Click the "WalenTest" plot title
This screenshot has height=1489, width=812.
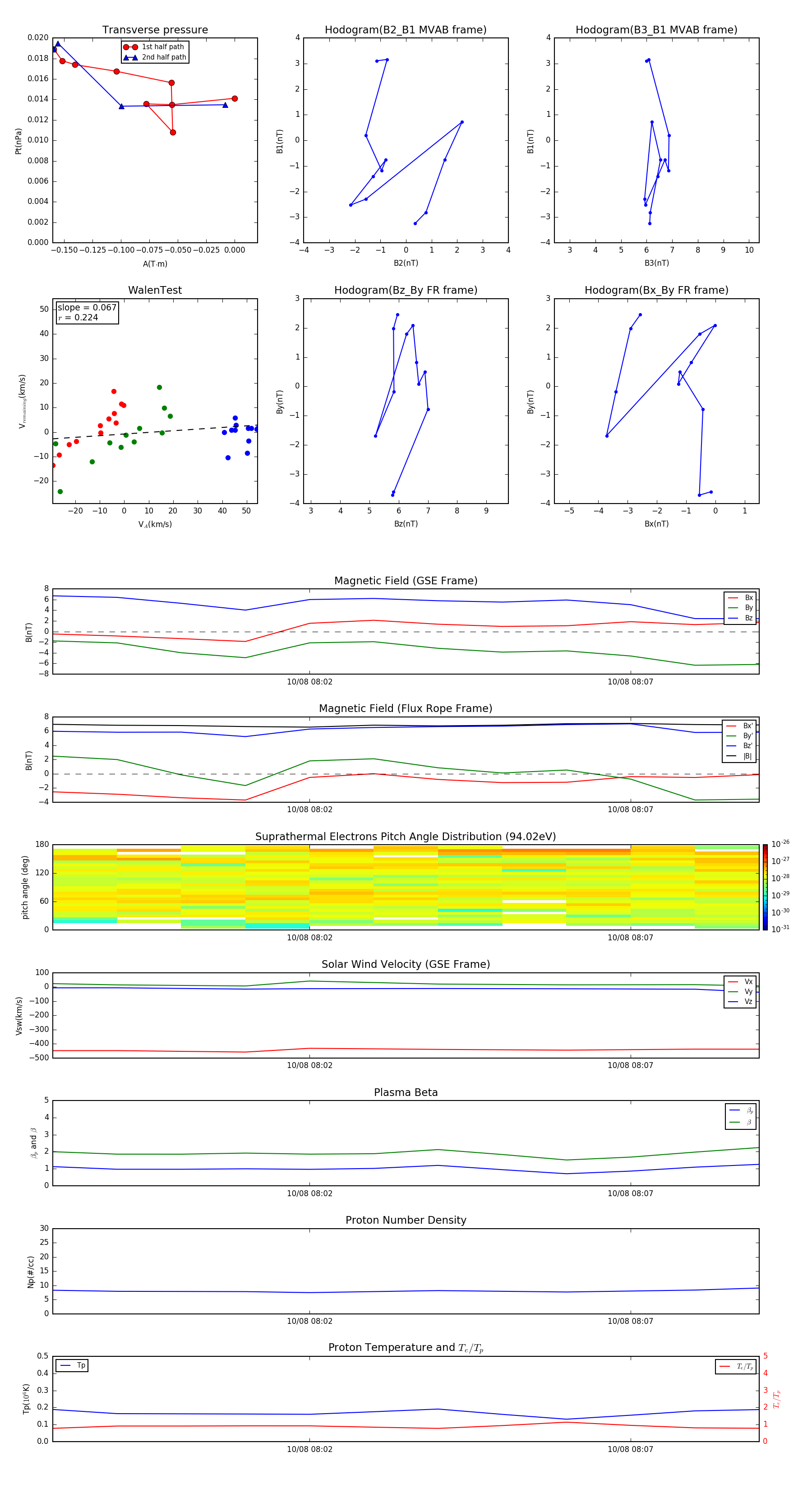tap(155, 290)
